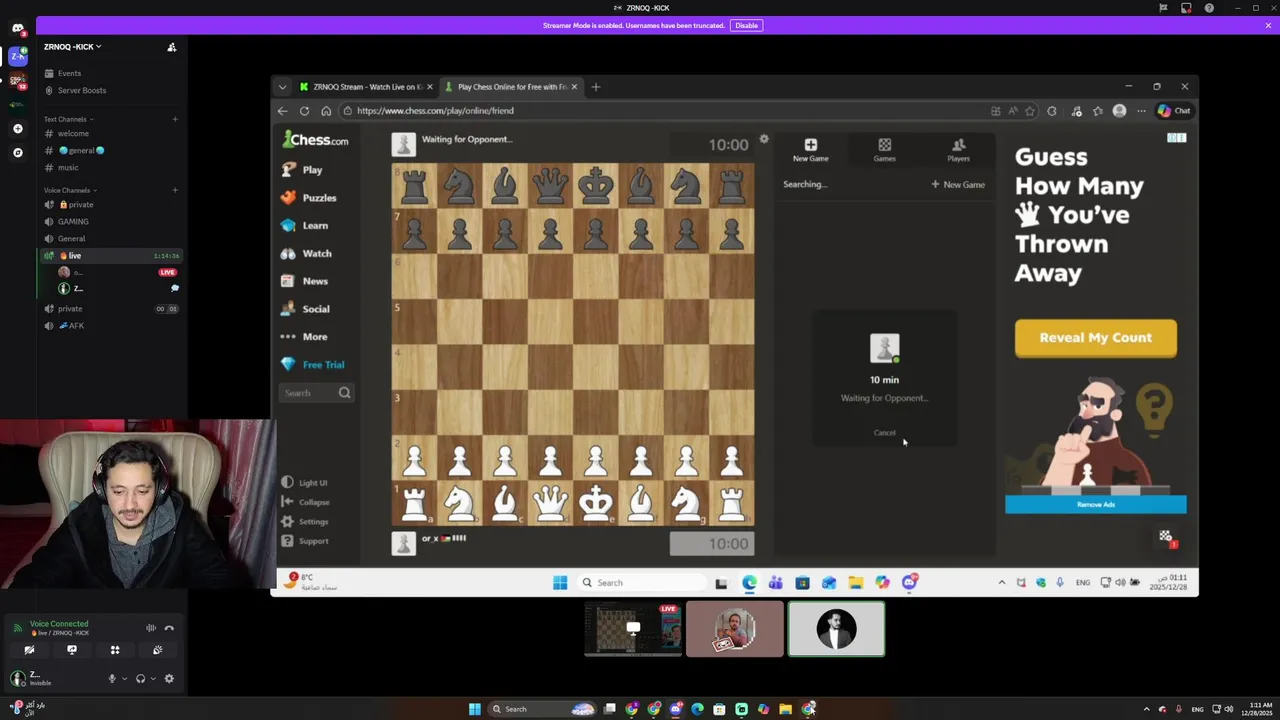The width and height of the screenshot is (1280, 720).
Task: Cancel the opponent search
Action: click(885, 433)
